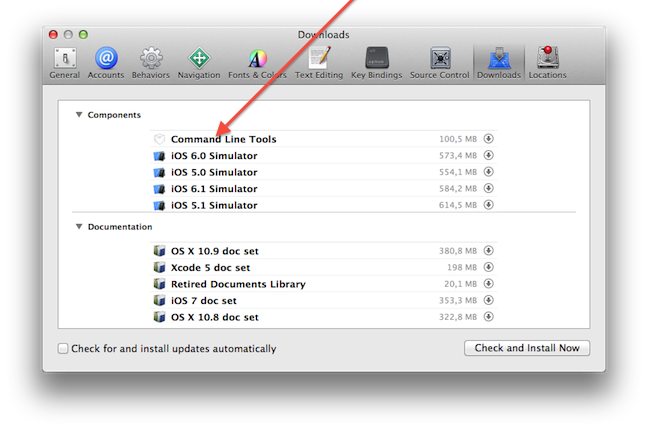This screenshot has height=431, width=648.
Task: Download the Command Line Tools component
Action: coord(489,139)
